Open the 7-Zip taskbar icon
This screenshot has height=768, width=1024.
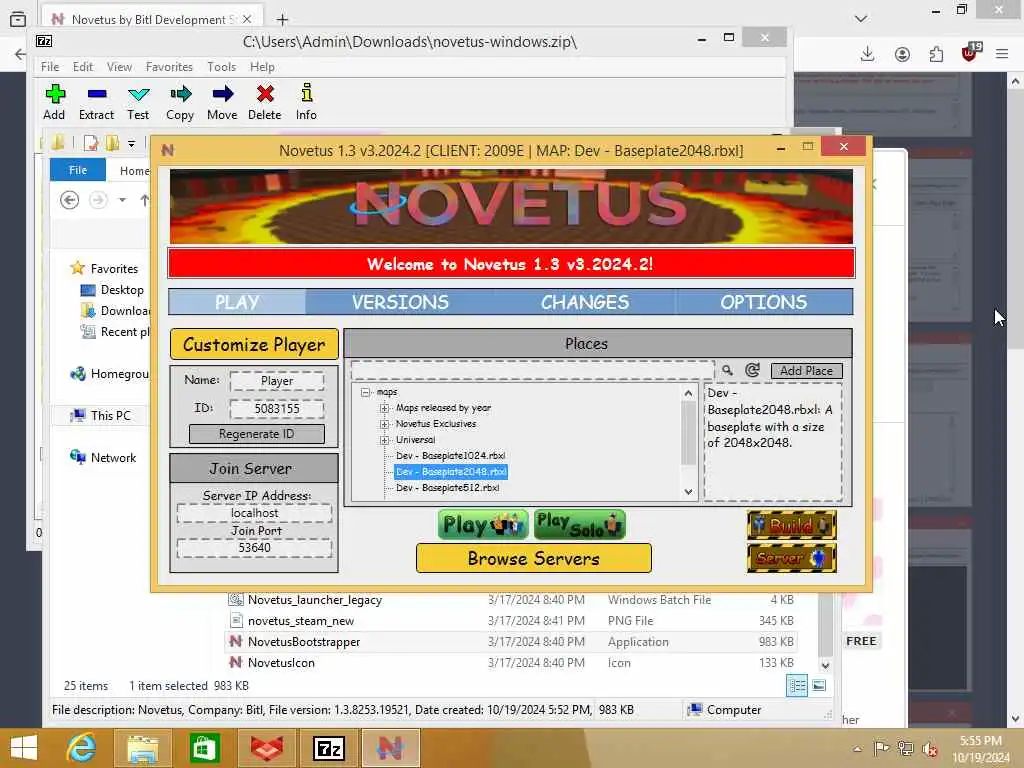(328, 748)
